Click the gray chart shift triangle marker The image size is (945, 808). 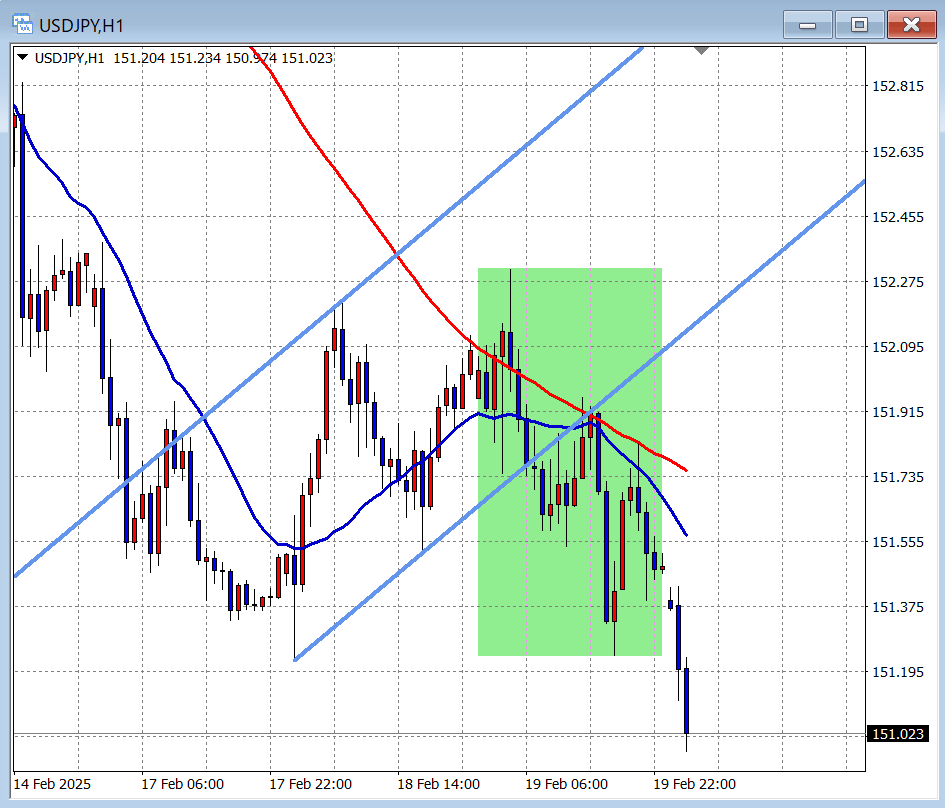[701, 49]
